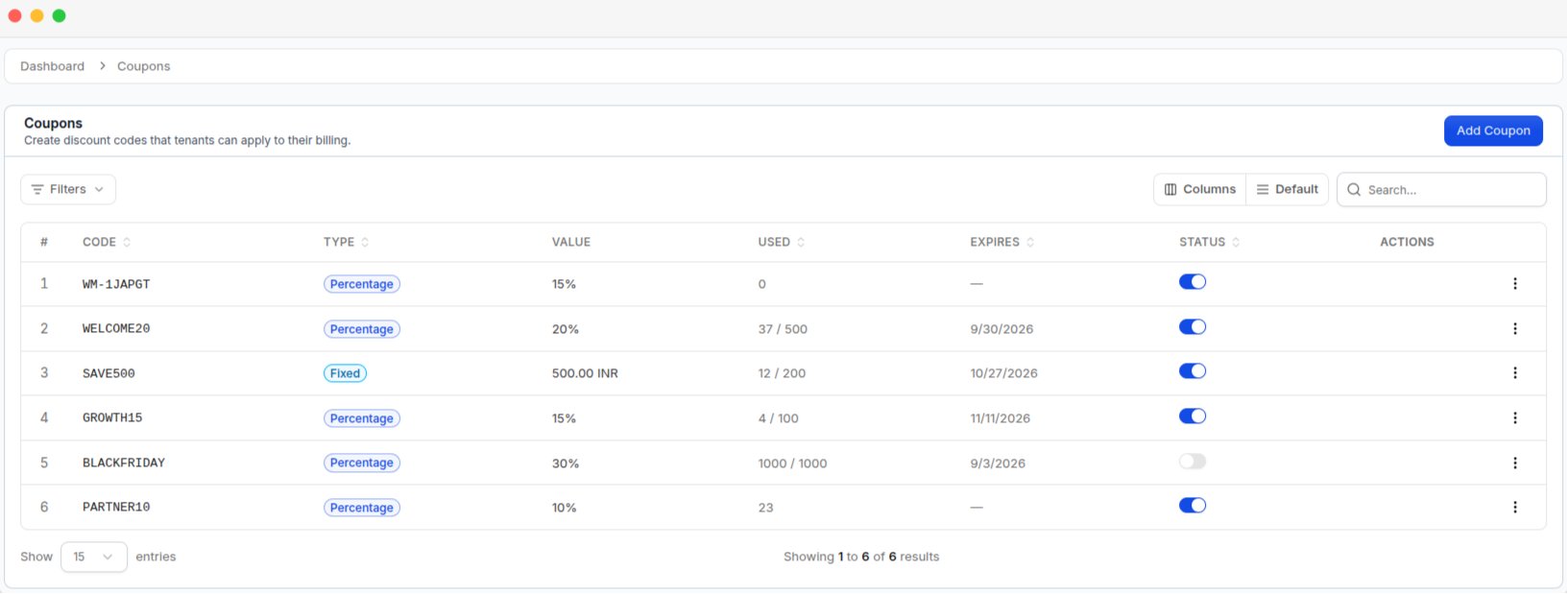
Task: Click the breadcrumb chevron after Dashboard
Action: click(x=102, y=66)
